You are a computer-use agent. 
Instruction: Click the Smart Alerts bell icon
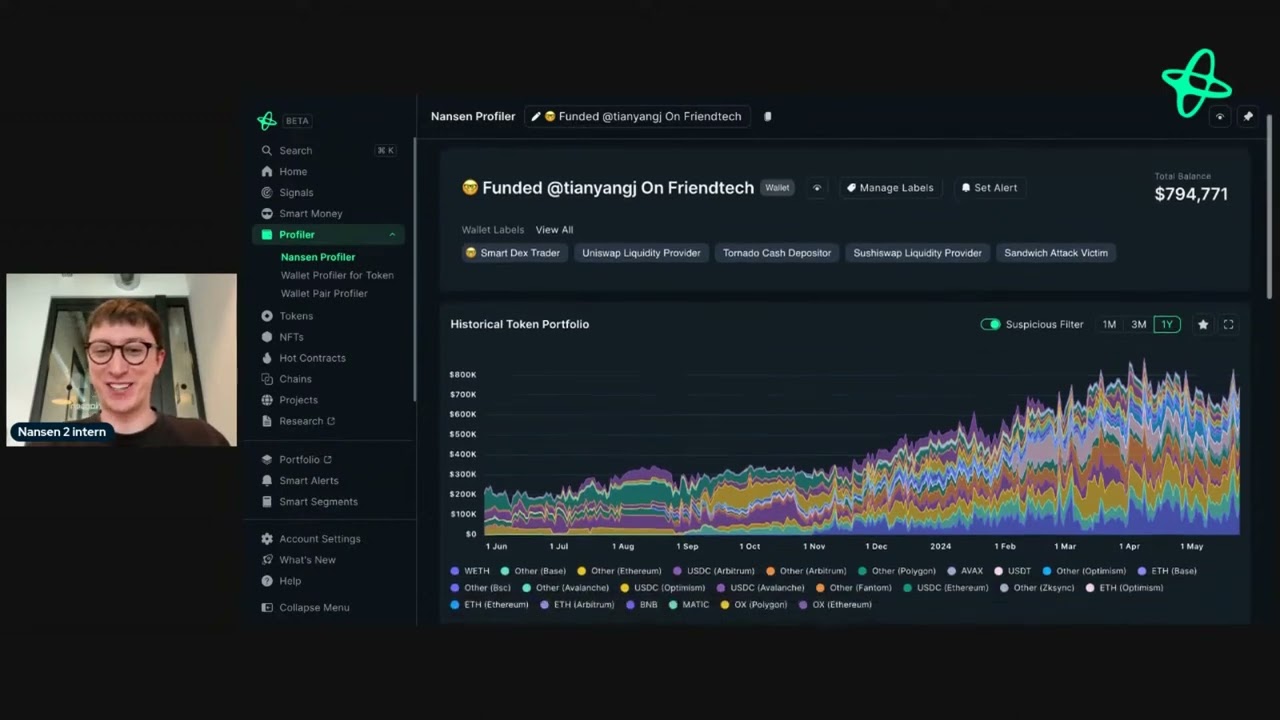click(x=267, y=481)
